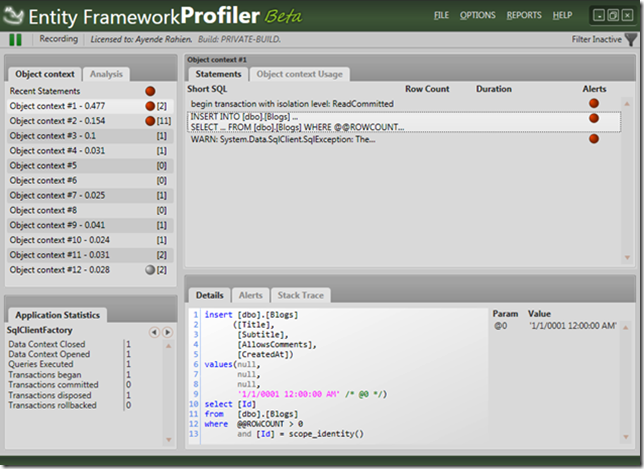Select Object context #9 - 0.041
Screen dimensions: 644x469
click(90, 225)
